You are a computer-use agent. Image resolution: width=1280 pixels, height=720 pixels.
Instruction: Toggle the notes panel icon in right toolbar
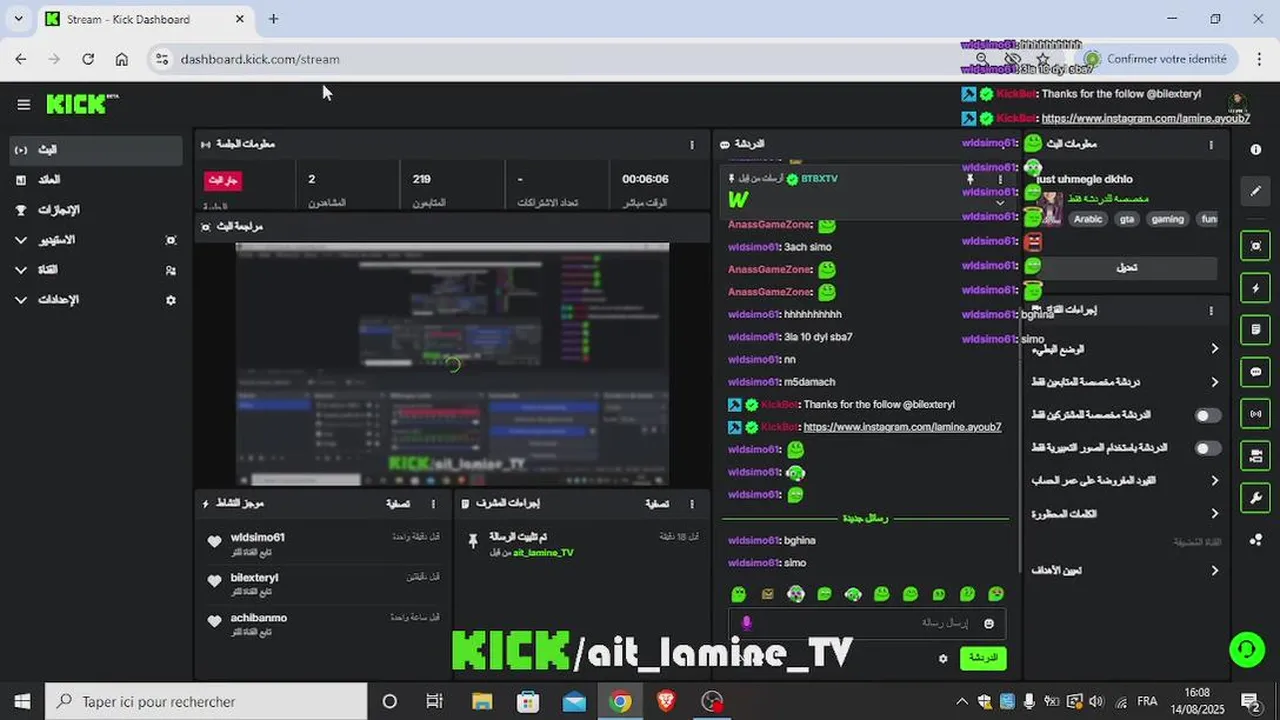click(1256, 330)
